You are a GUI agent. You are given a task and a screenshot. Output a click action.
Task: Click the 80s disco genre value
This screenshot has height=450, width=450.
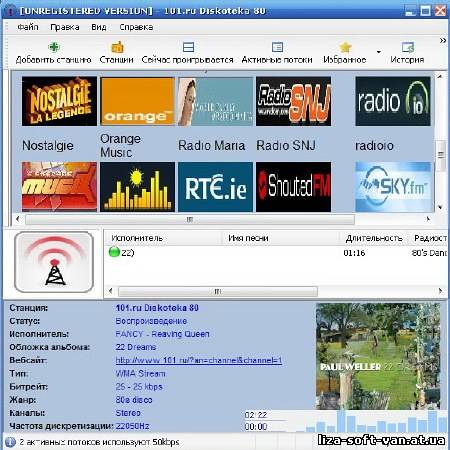134,400
